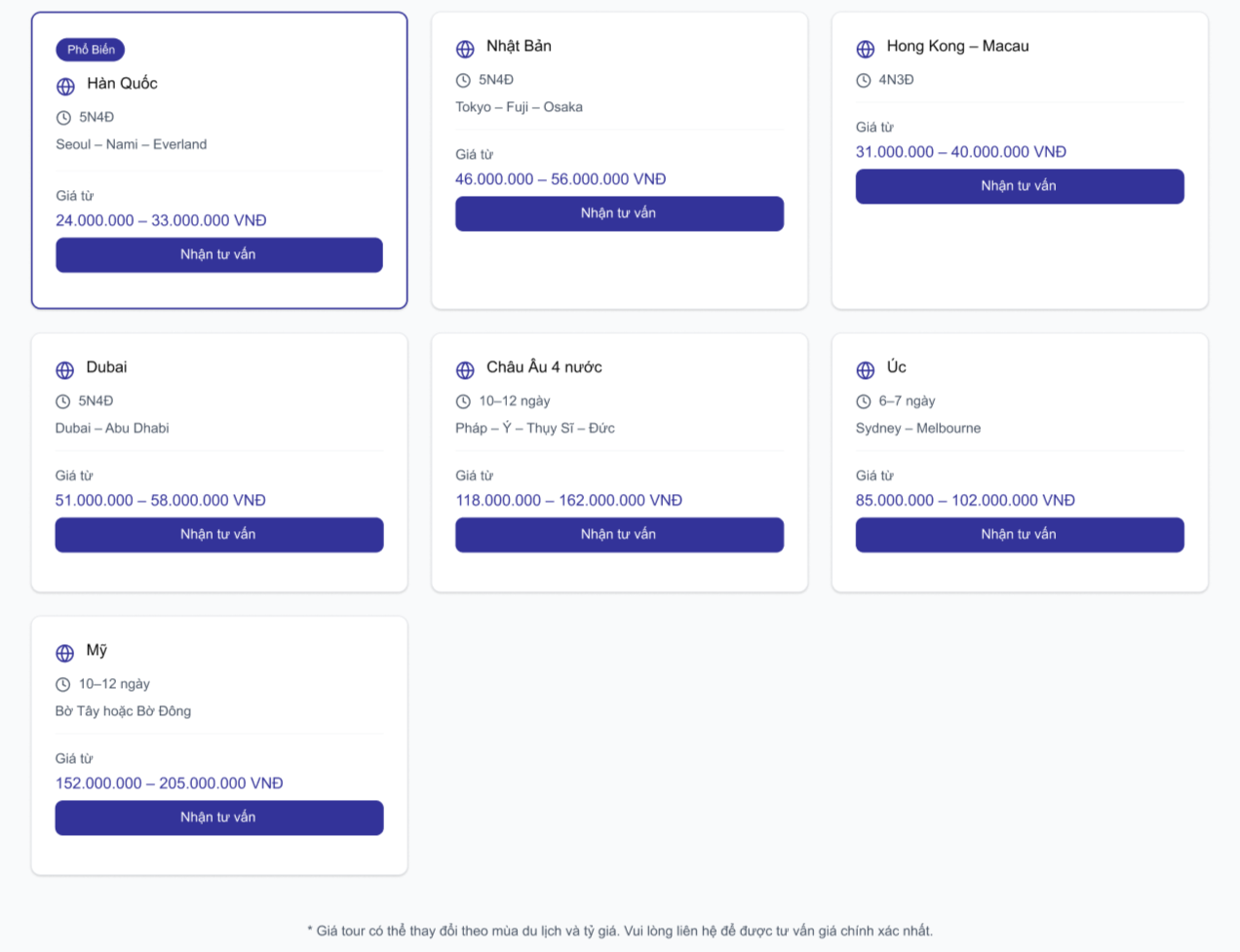Click the clock icon in the Mỹ card
1240x952 pixels.
tap(63, 685)
